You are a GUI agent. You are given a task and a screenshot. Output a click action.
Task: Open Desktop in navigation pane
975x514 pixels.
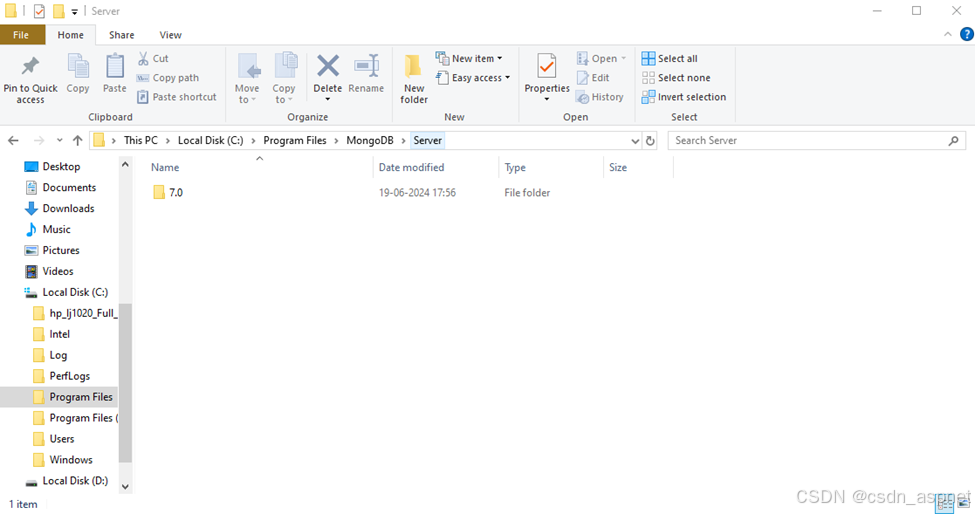pos(61,167)
